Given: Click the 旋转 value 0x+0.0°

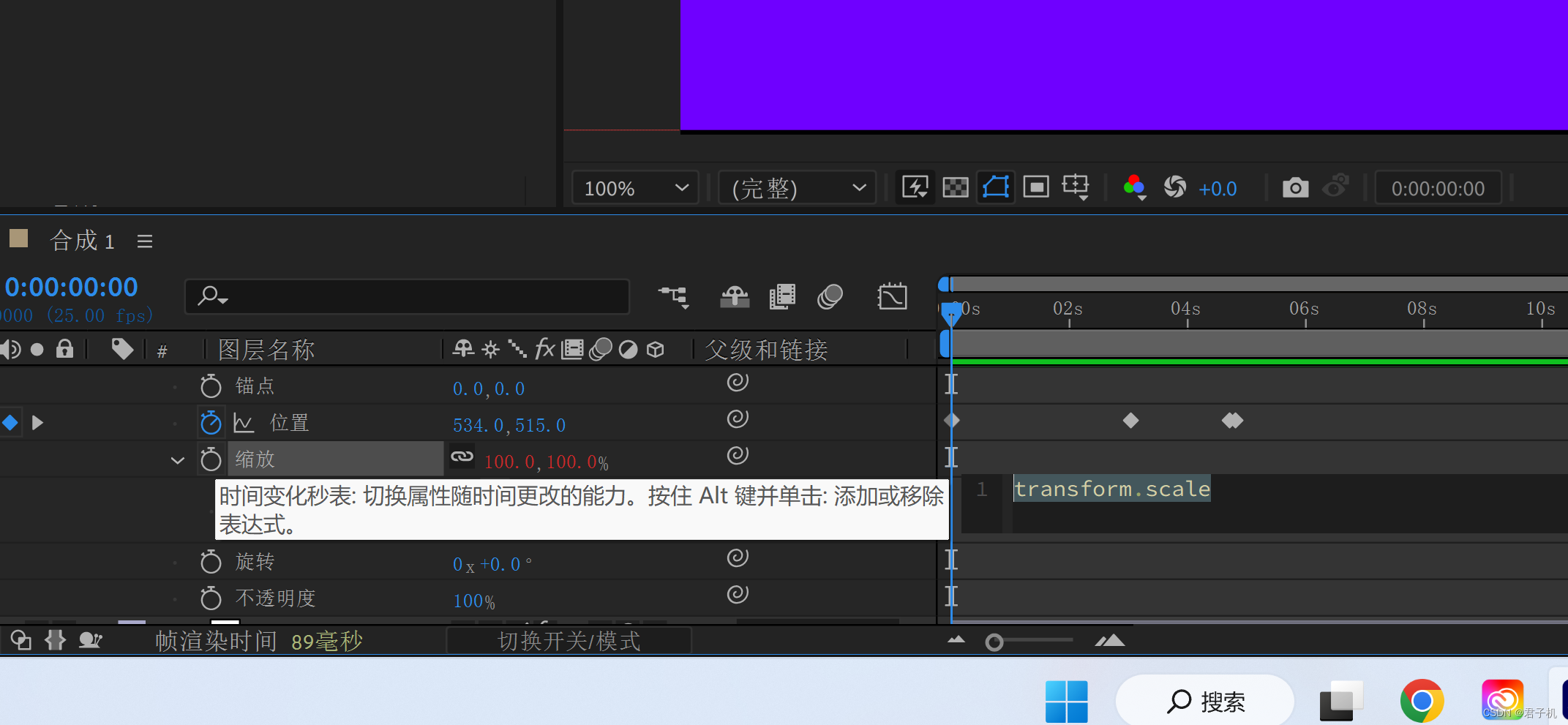Looking at the screenshot, I should click(492, 564).
